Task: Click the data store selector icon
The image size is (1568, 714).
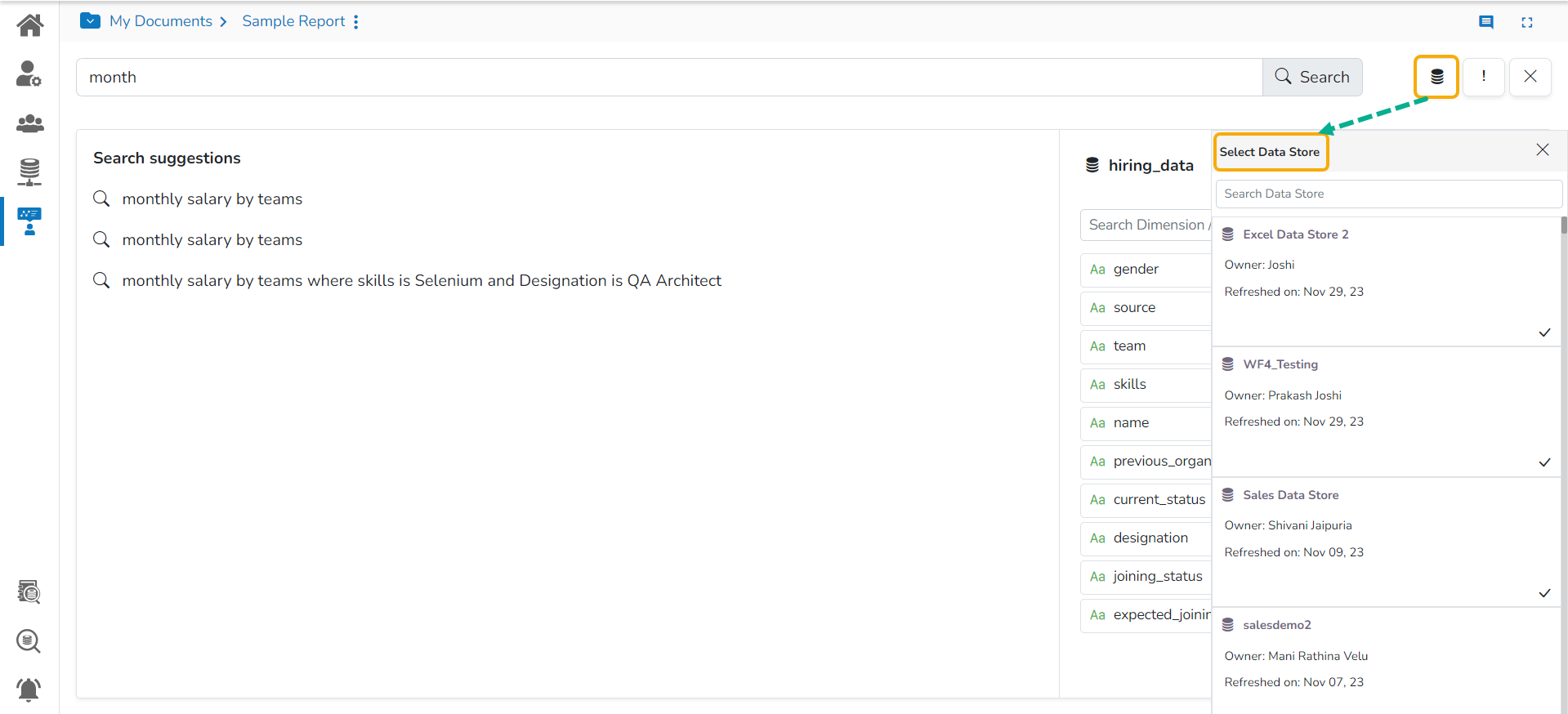Action: pyautogui.click(x=1436, y=77)
